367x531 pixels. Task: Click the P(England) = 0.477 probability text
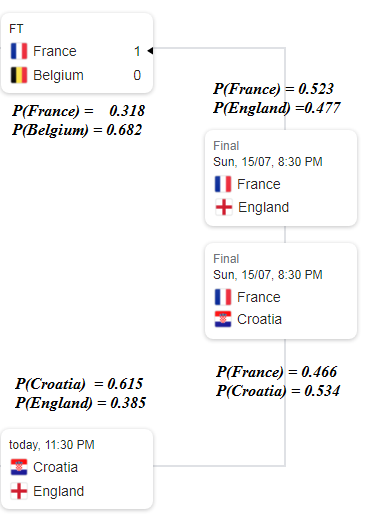(277, 108)
